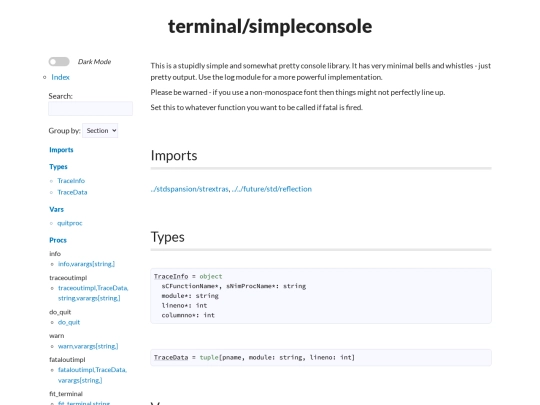Screen dimensions: 540x405
Task: Click the 'Dark Mode' label text
Action: point(94,62)
